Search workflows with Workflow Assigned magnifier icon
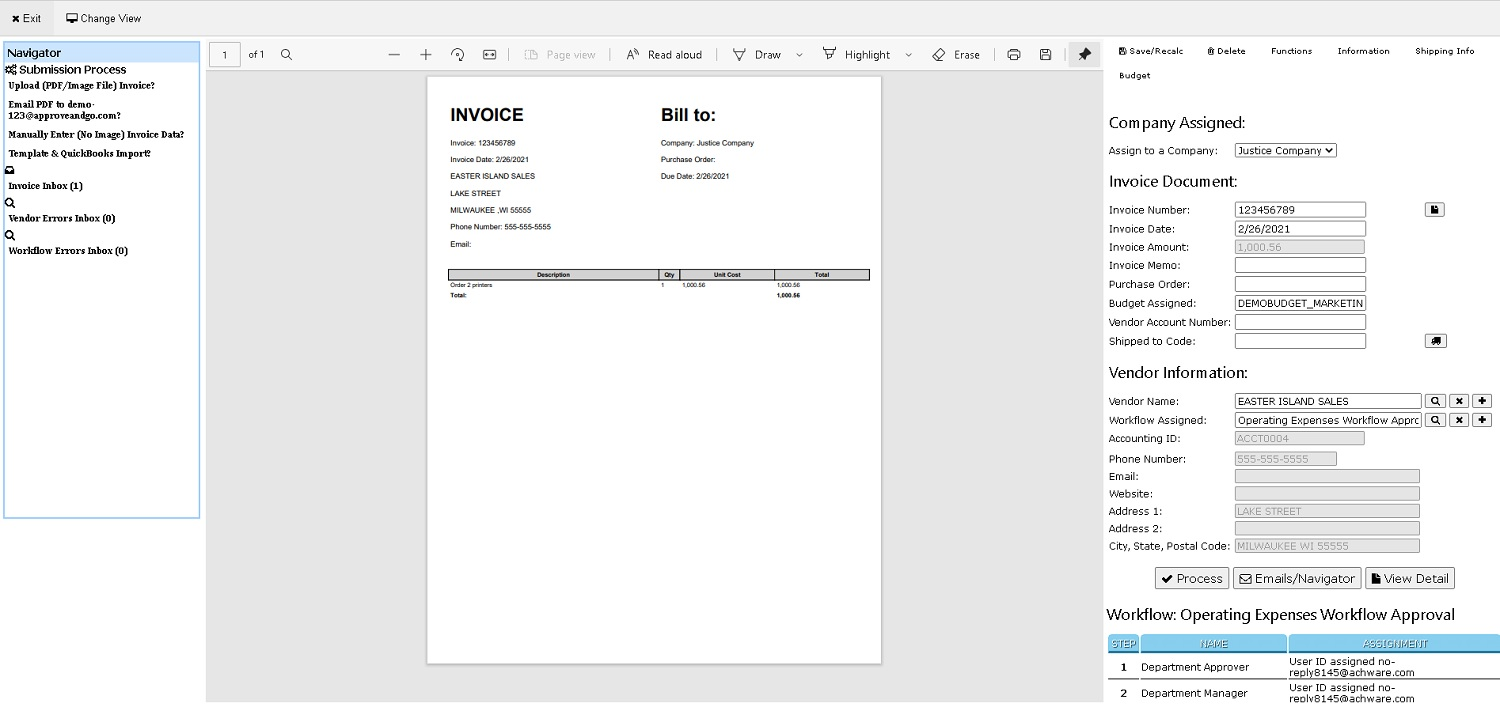Viewport: 1500px width, 704px height. (1435, 420)
